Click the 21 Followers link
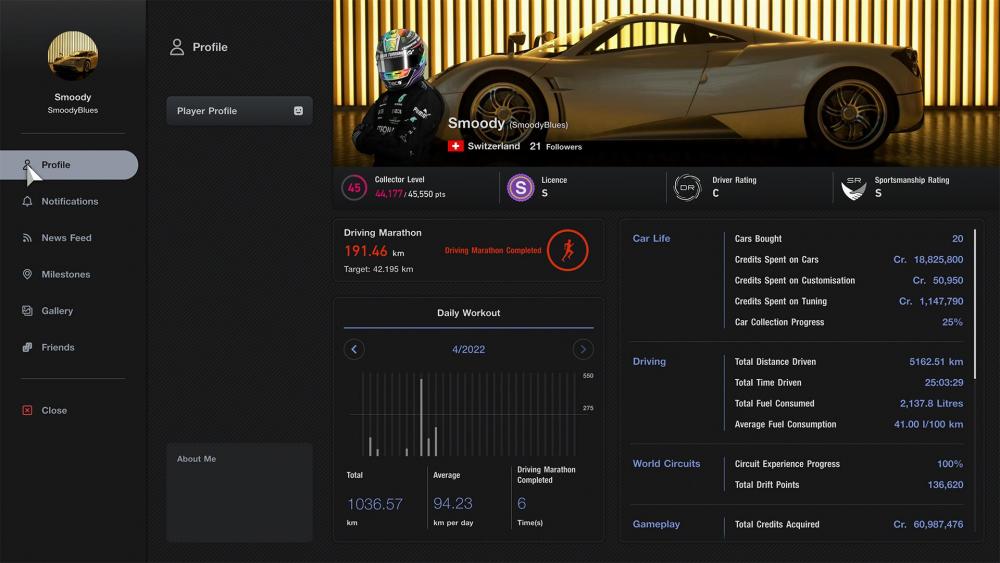 pyautogui.click(x=555, y=146)
